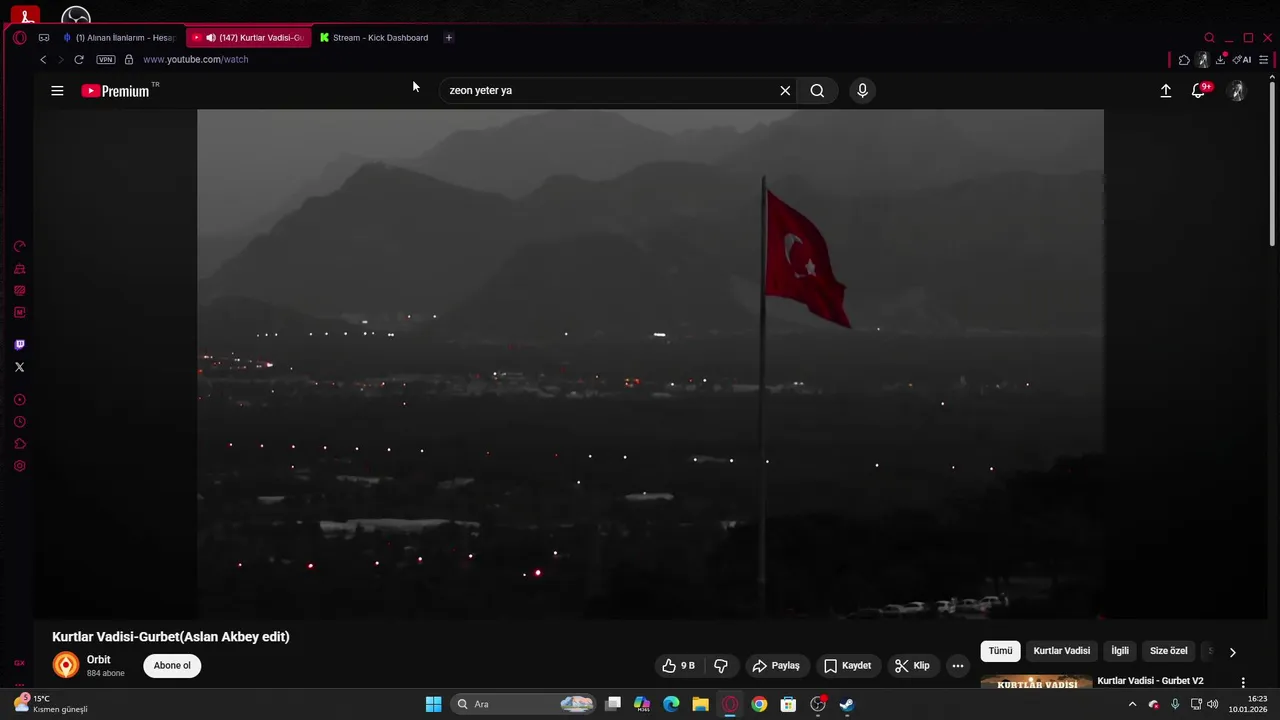
Task: Open the Opera menu logo button
Action: coord(19,38)
